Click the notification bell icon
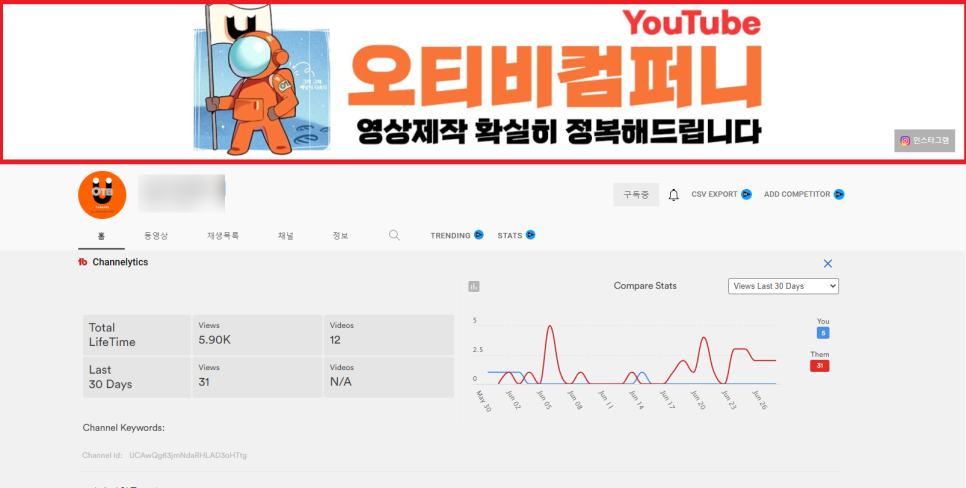The image size is (966, 488). 673,195
